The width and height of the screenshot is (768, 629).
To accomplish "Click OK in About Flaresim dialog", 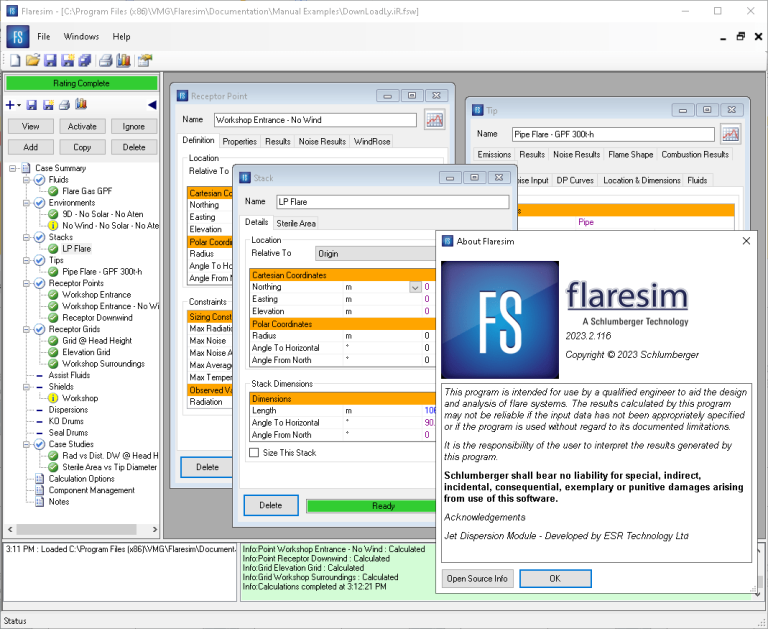I will point(555,579).
